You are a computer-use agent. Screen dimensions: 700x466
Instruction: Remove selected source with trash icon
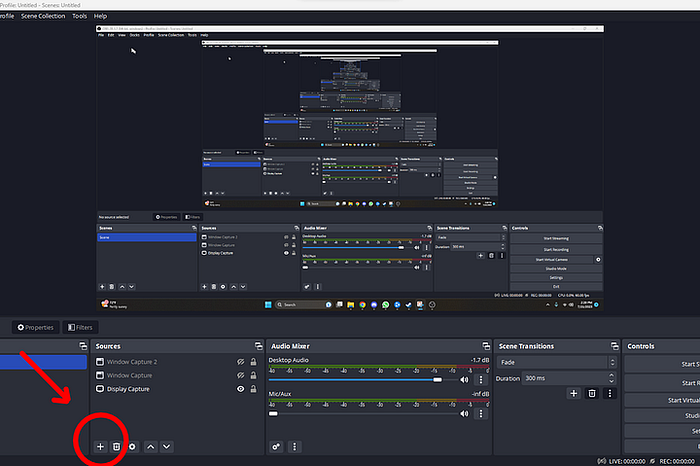point(117,446)
